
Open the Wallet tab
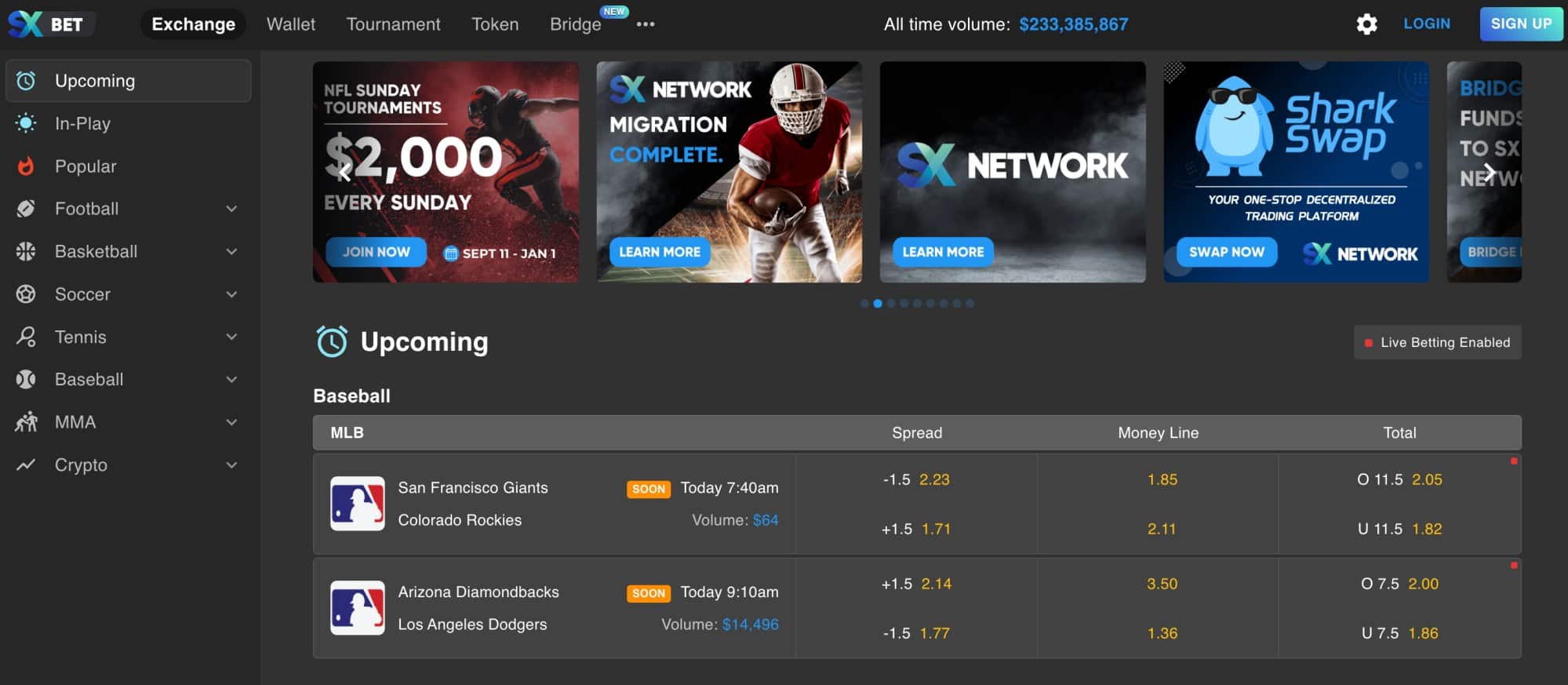pyautogui.click(x=291, y=24)
